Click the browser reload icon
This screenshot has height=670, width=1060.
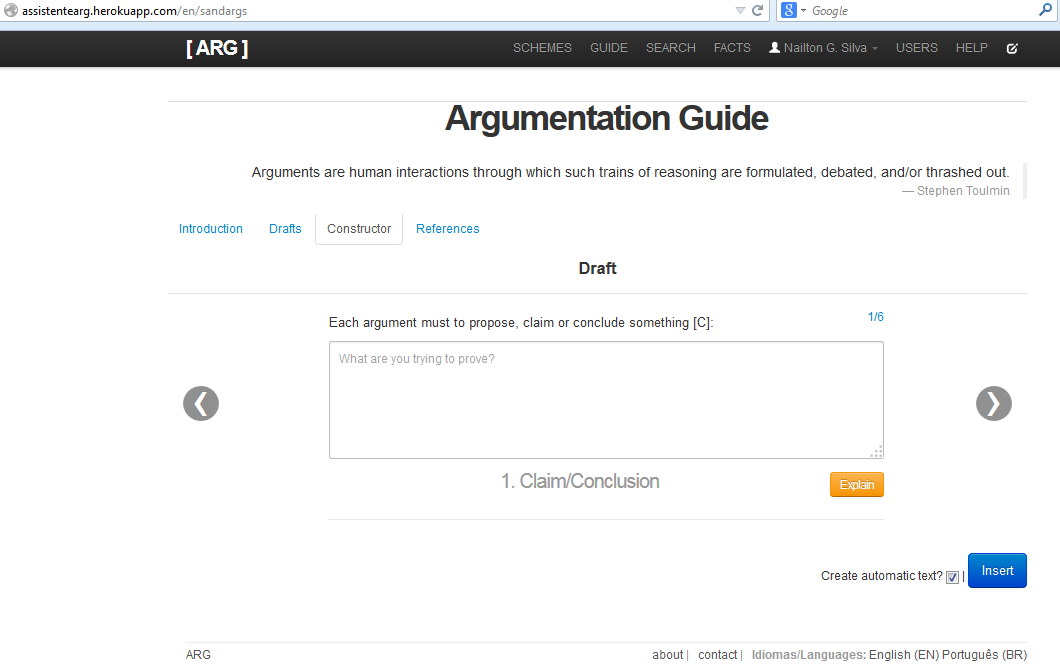click(757, 10)
